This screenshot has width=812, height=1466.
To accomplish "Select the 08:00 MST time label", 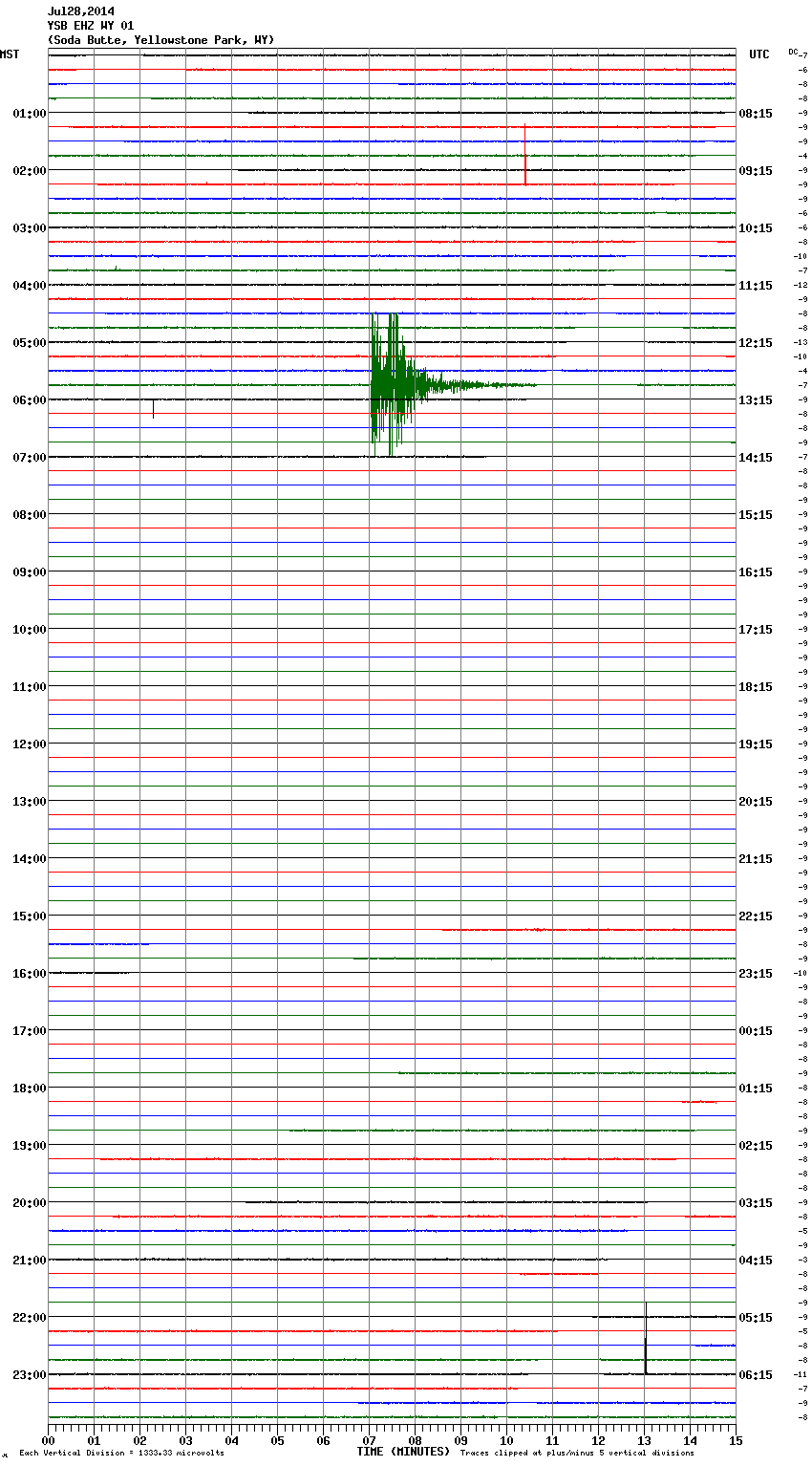I will point(30,515).
